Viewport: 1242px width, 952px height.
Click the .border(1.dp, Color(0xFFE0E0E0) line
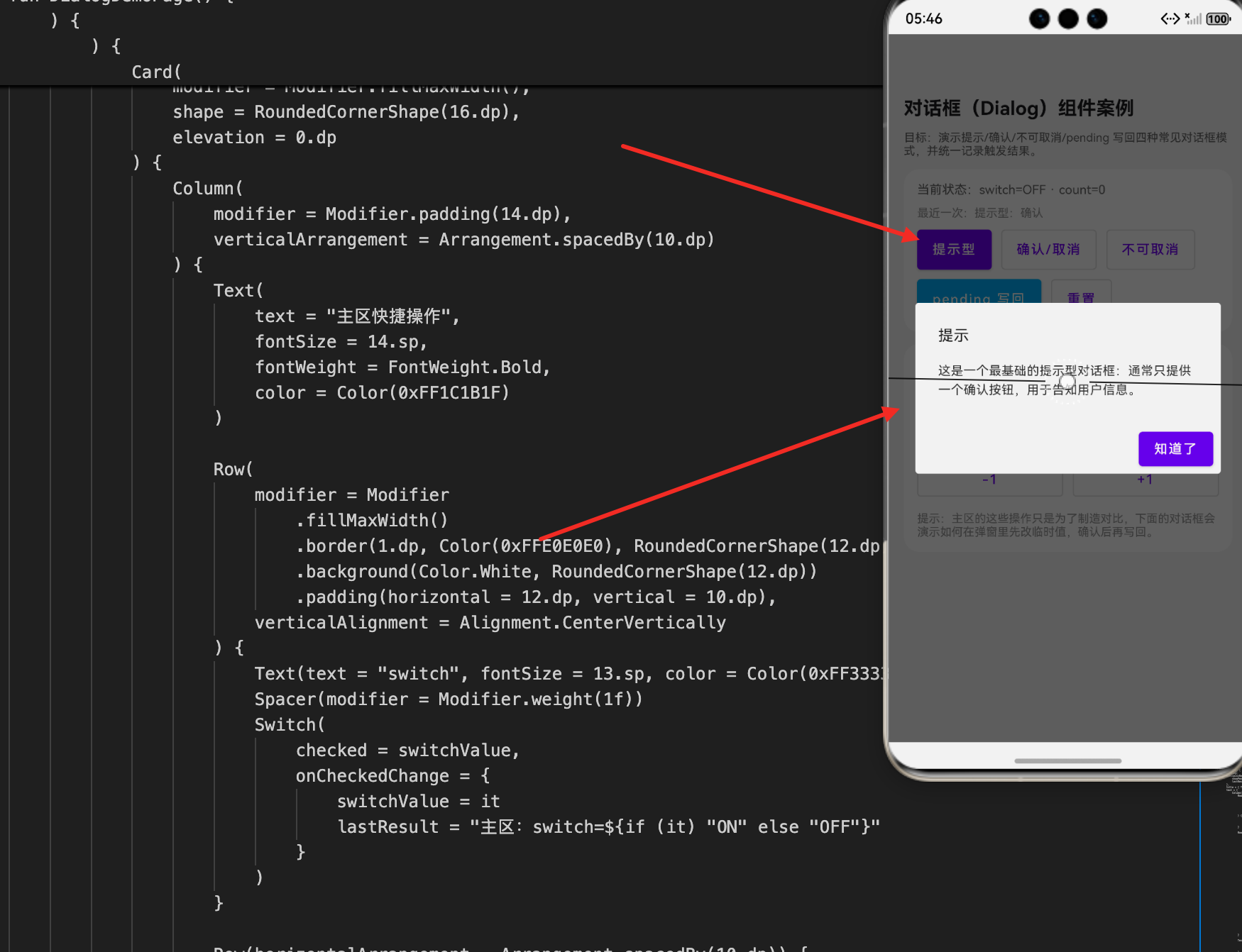588,546
